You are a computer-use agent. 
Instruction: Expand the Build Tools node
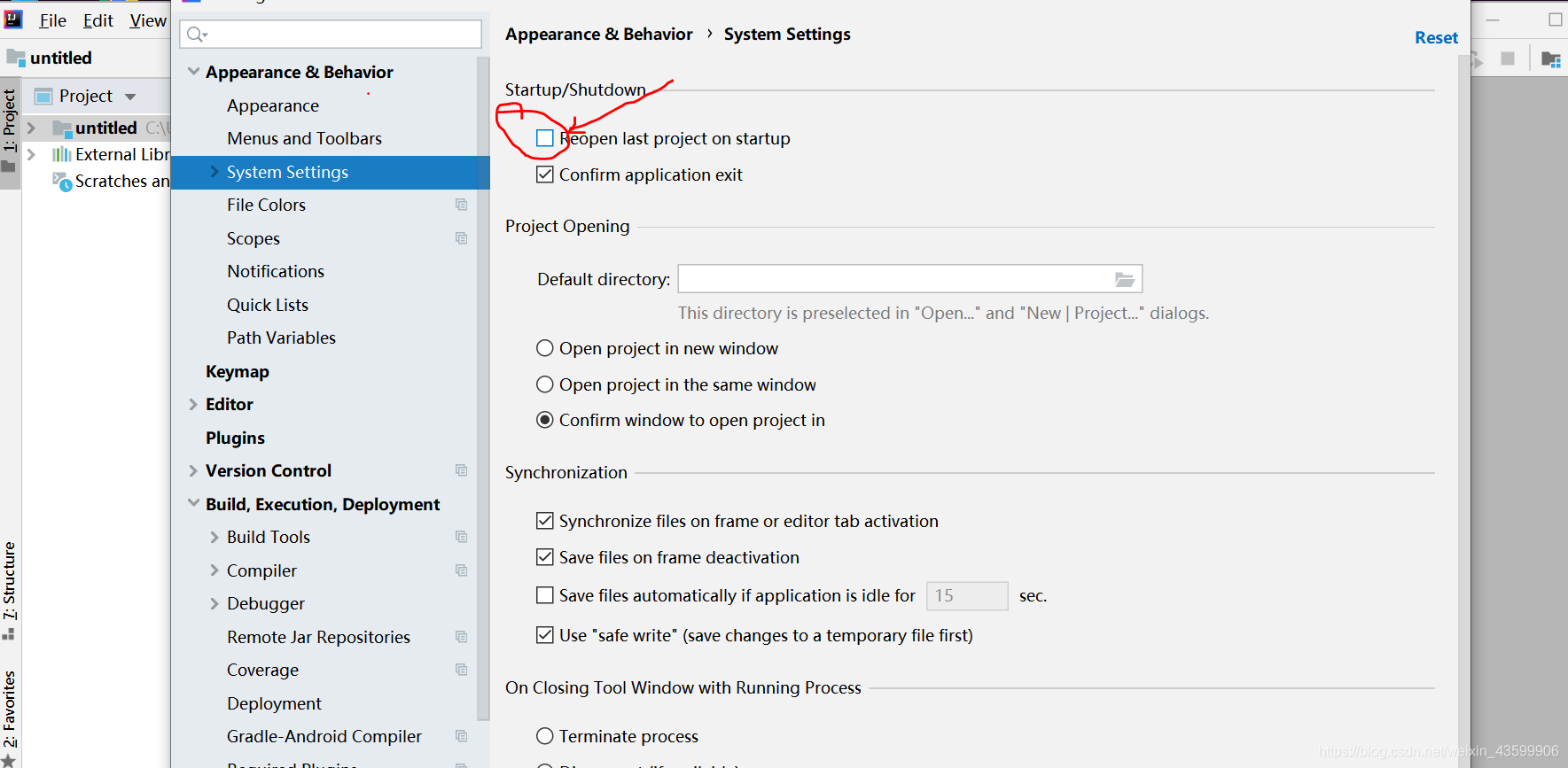[x=215, y=537]
